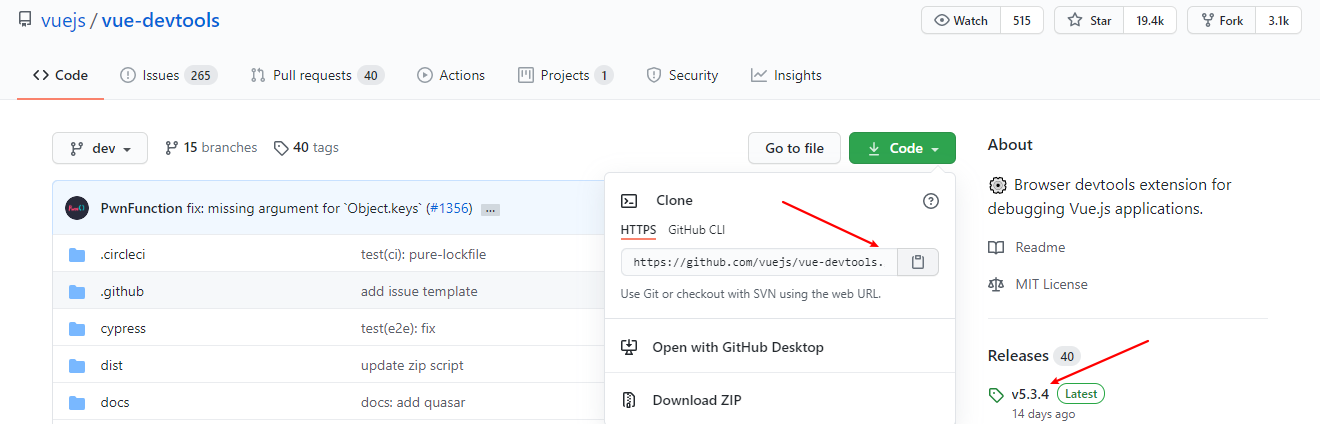Click the GitHub Desktop icon
Viewport: 1320px width, 424px height.
pyautogui.click(x=629, y=347)
